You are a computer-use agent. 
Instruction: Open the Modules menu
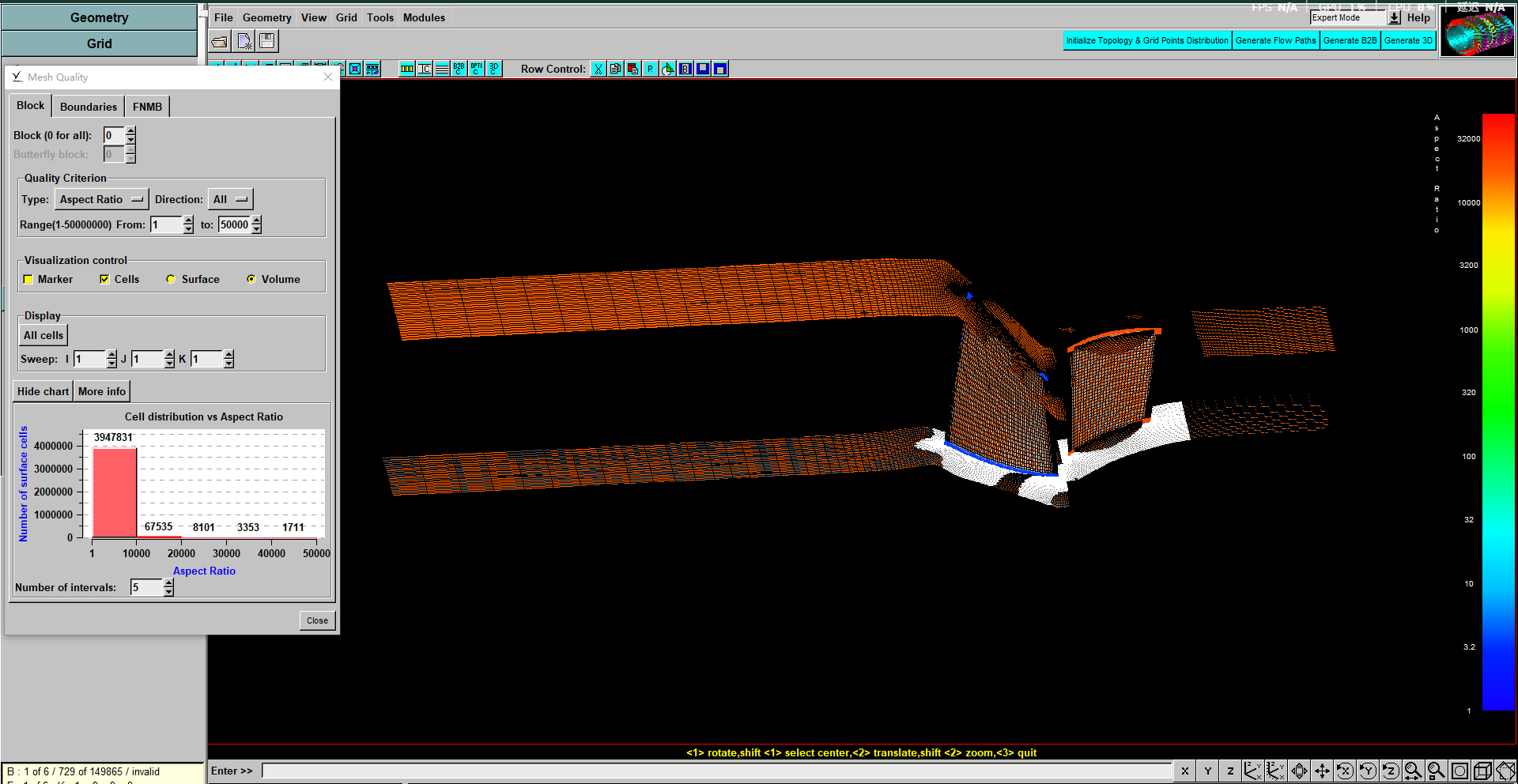coord(424,17)
